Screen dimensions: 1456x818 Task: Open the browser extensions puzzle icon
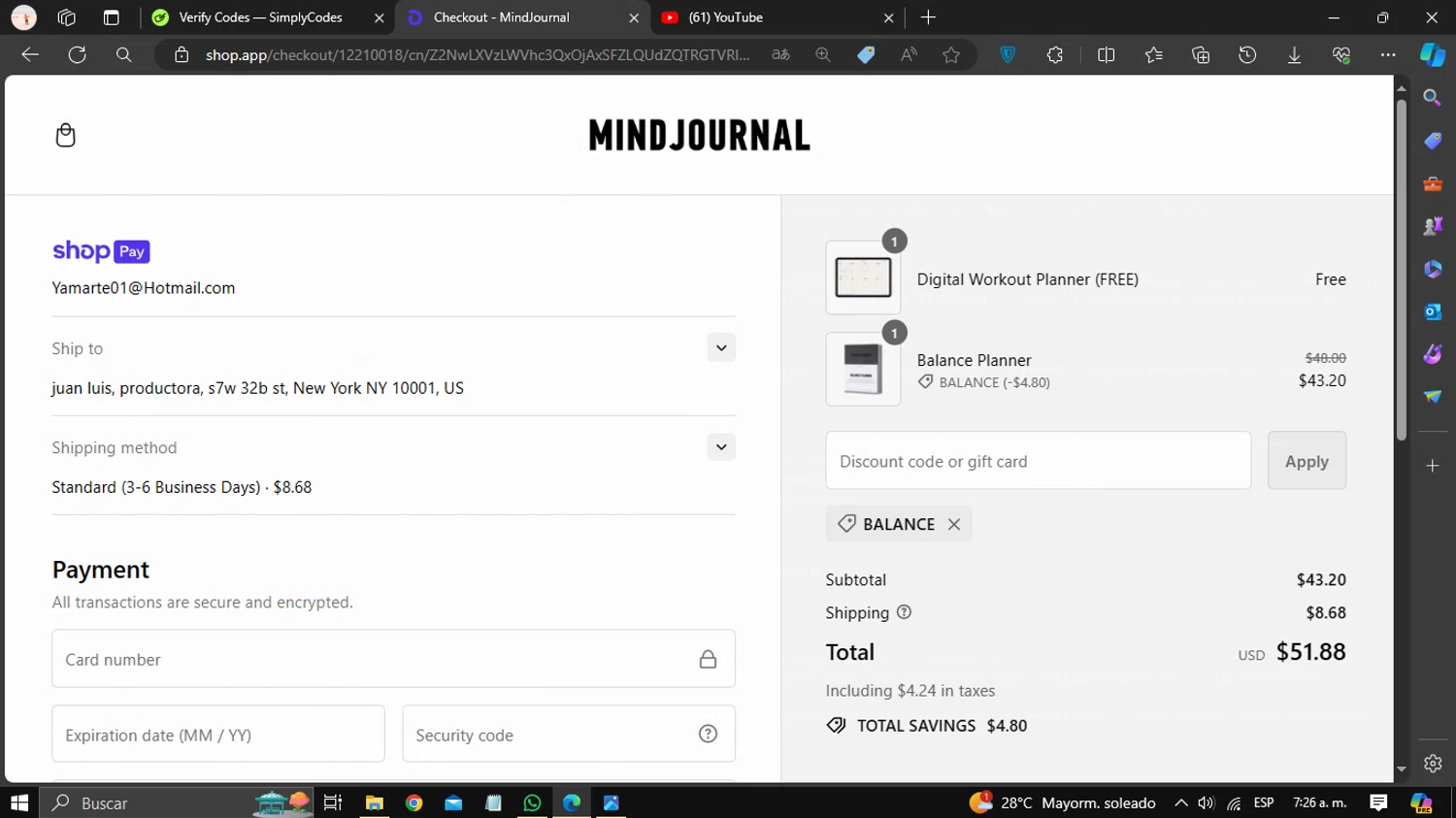click(x=1055, y=55)
